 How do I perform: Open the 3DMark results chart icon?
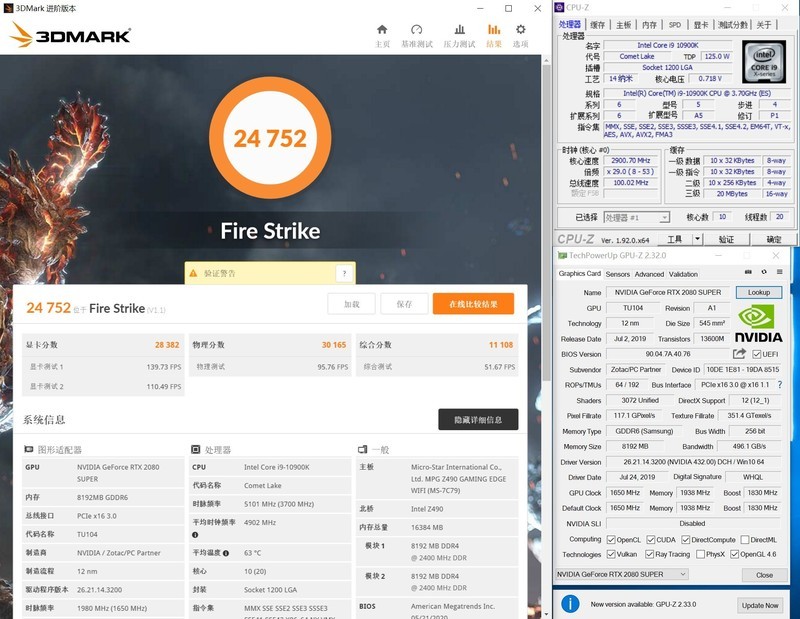tap(494, 30)
